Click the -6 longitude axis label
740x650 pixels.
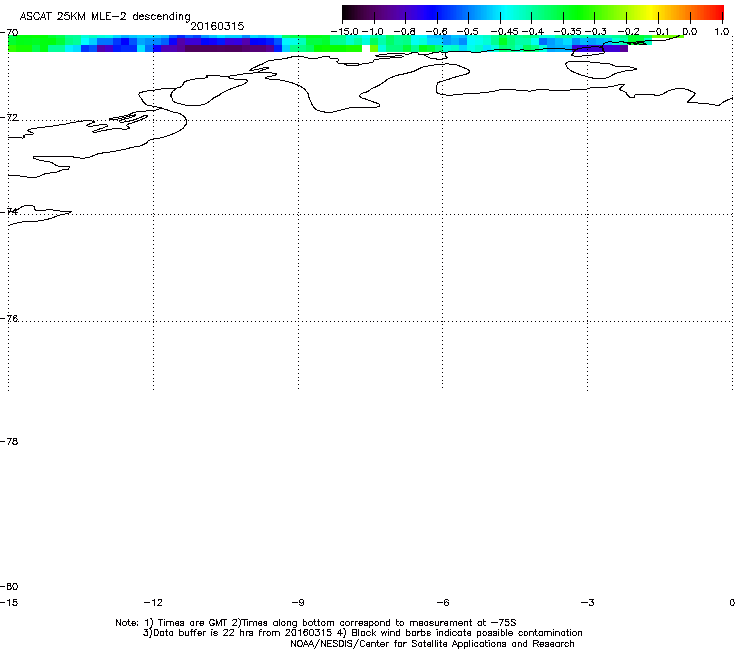click(442, 602)
